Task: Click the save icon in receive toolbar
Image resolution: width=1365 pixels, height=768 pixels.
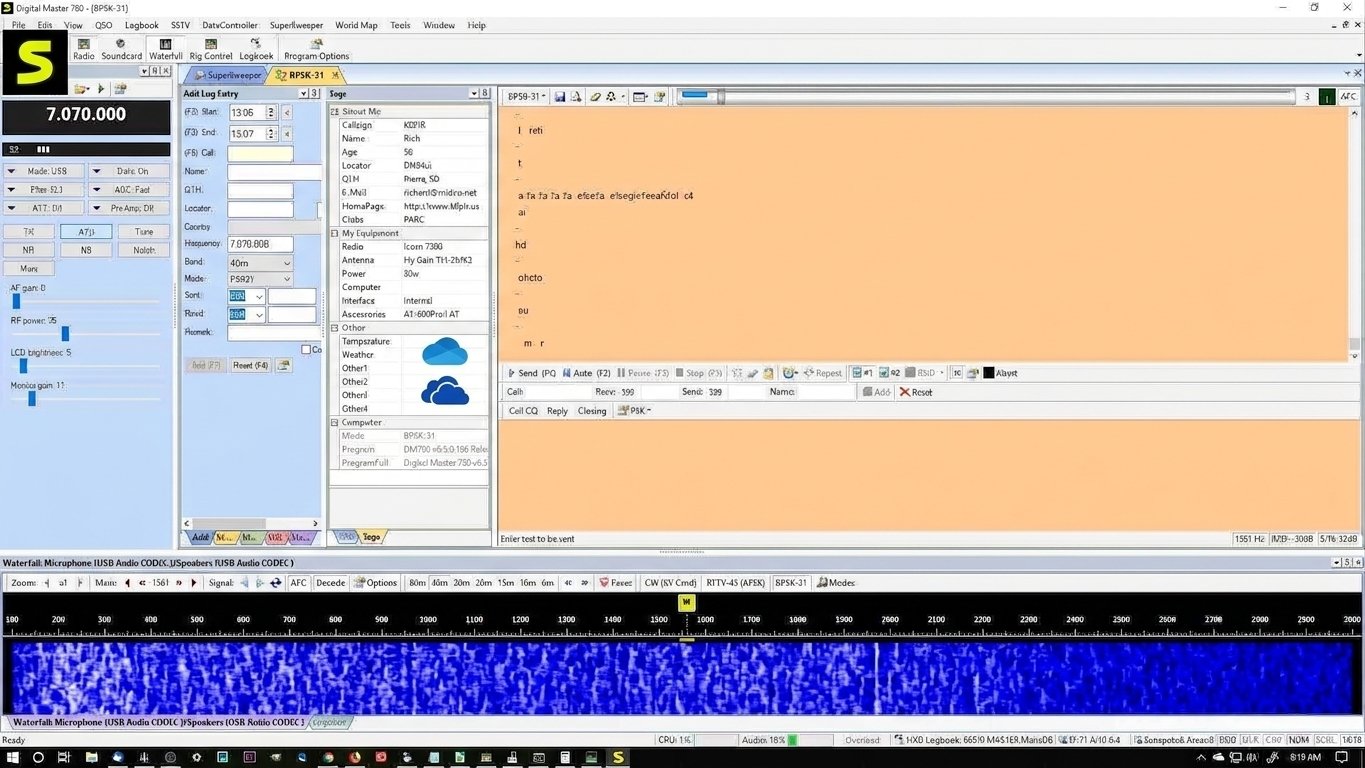Action: pos(560,97)
